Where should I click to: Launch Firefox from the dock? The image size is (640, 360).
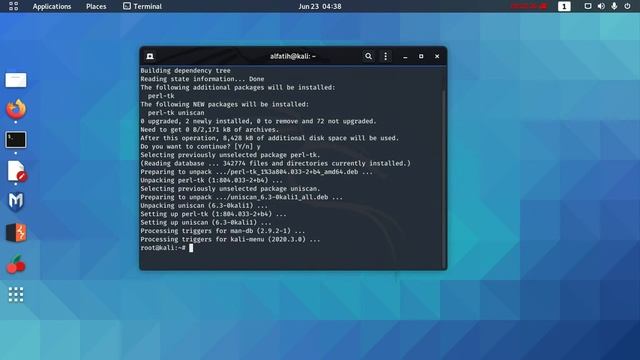[x=16, y=109]
